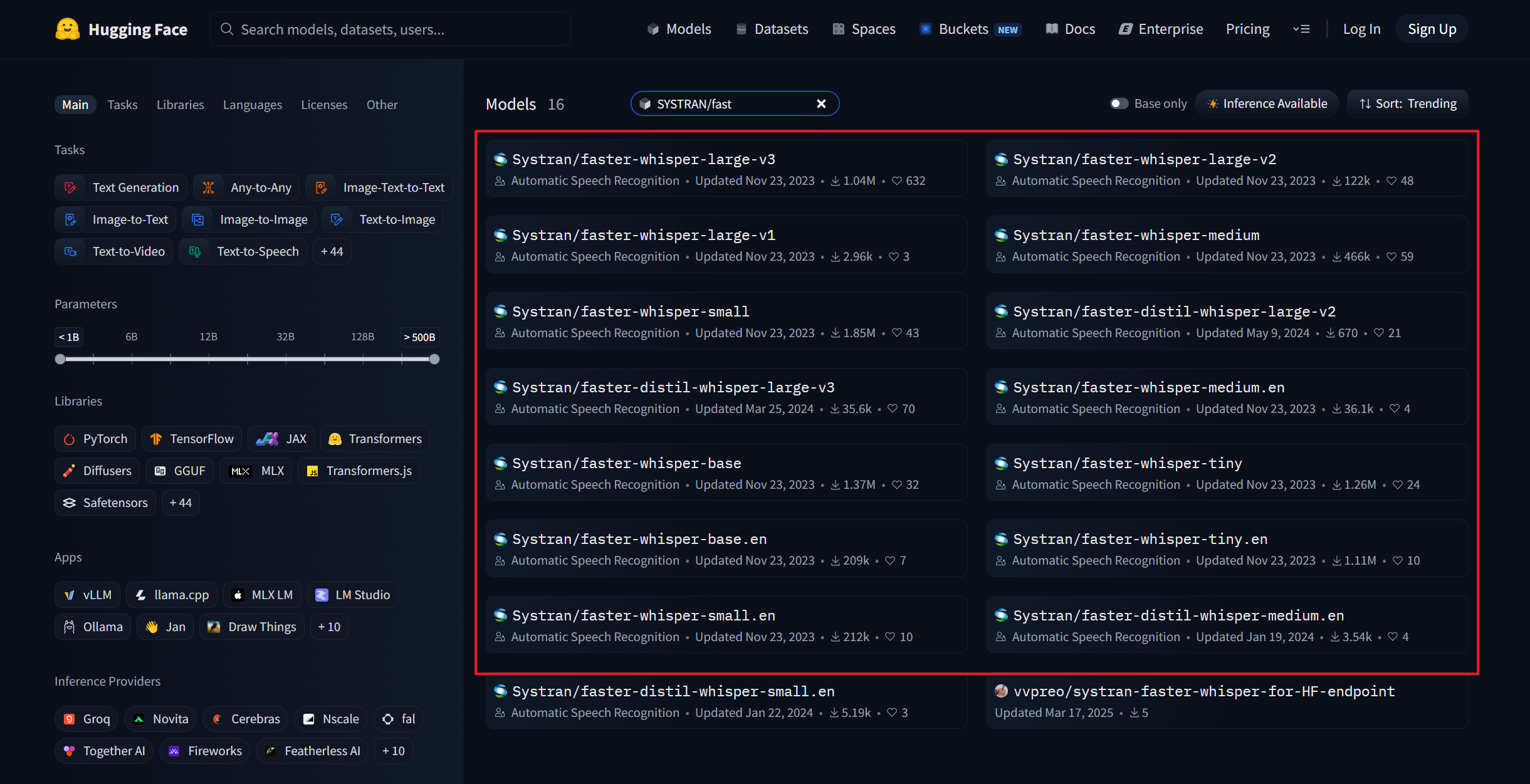Toggle the Novita provider filter

coord(160,719)
